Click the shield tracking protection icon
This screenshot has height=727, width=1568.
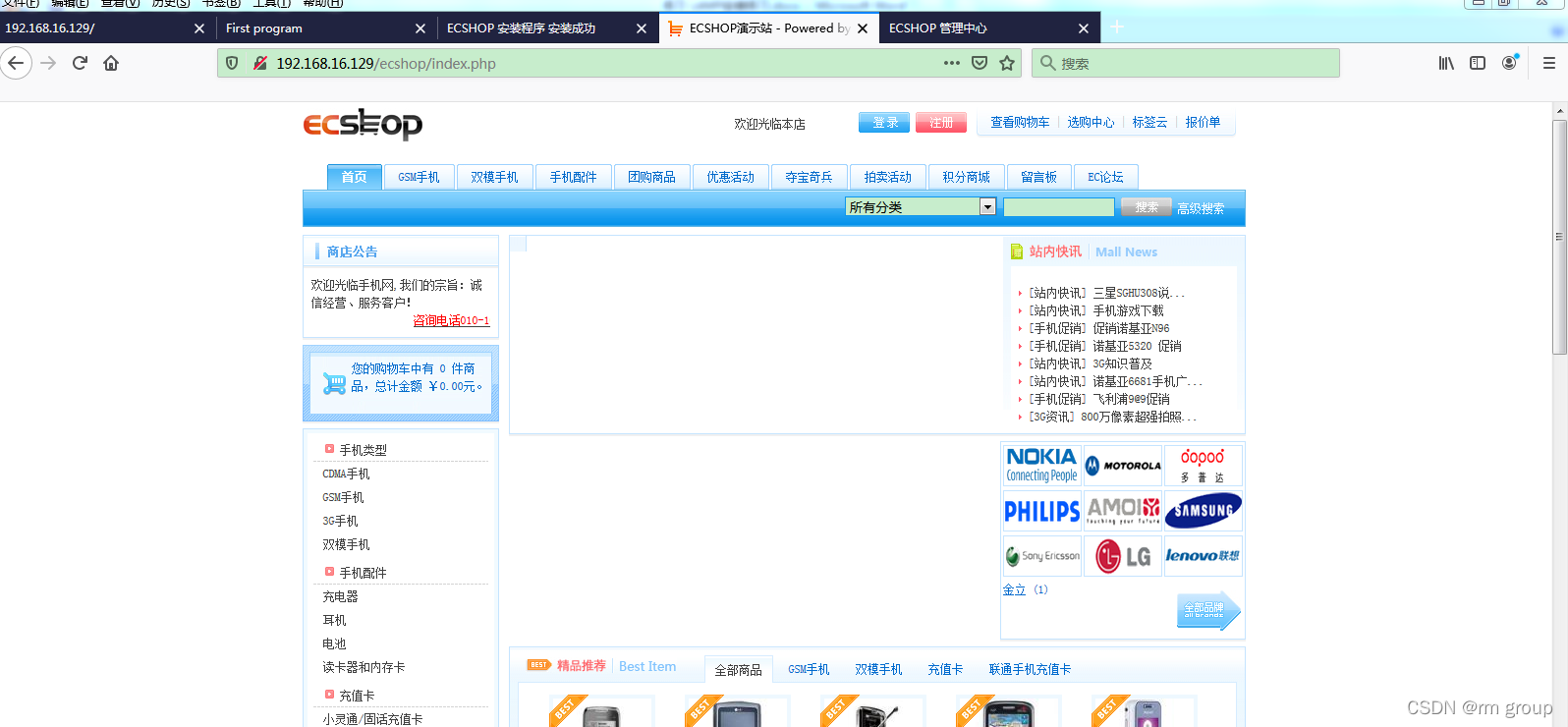[x=232, y=63]
